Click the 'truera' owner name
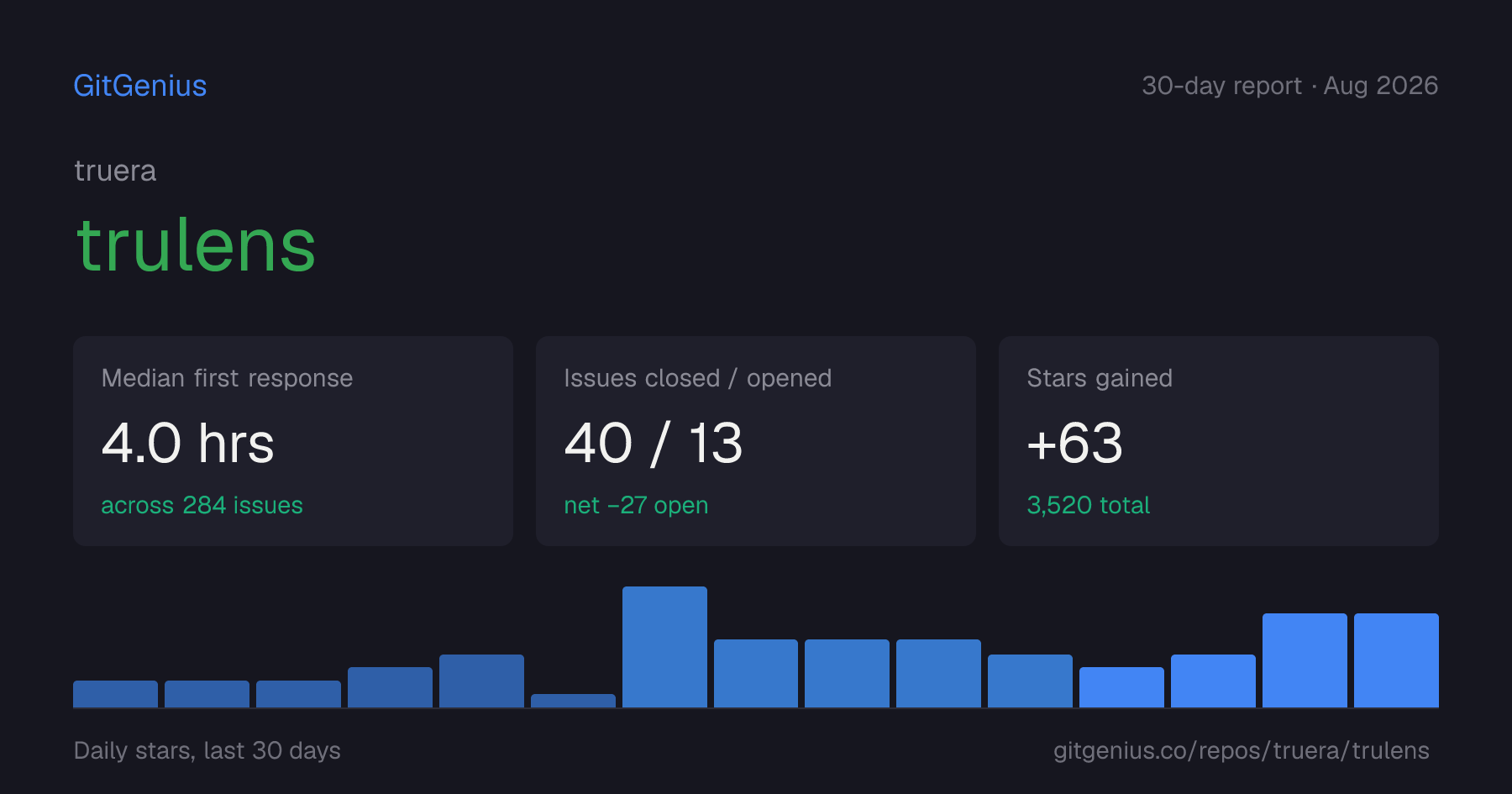1512x794 pixels. tap(115, 171)
